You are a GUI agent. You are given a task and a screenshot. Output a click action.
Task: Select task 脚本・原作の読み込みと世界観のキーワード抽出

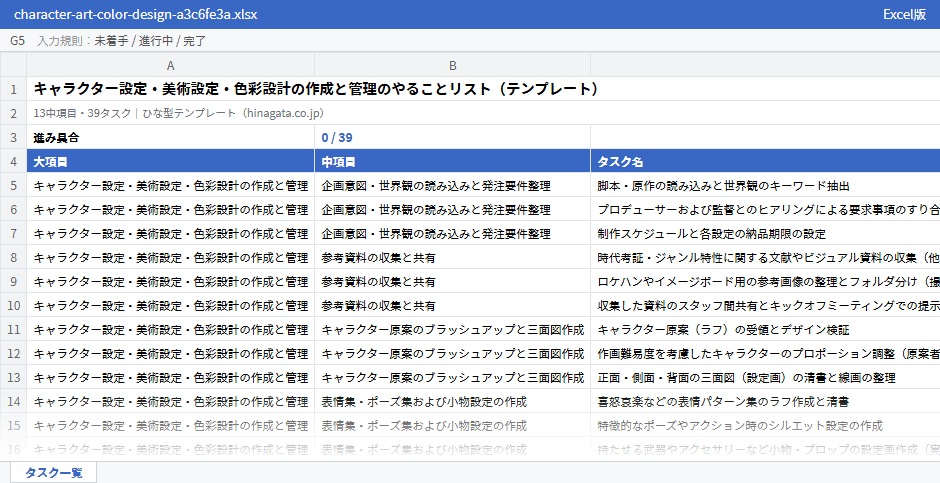pos(766,185)
